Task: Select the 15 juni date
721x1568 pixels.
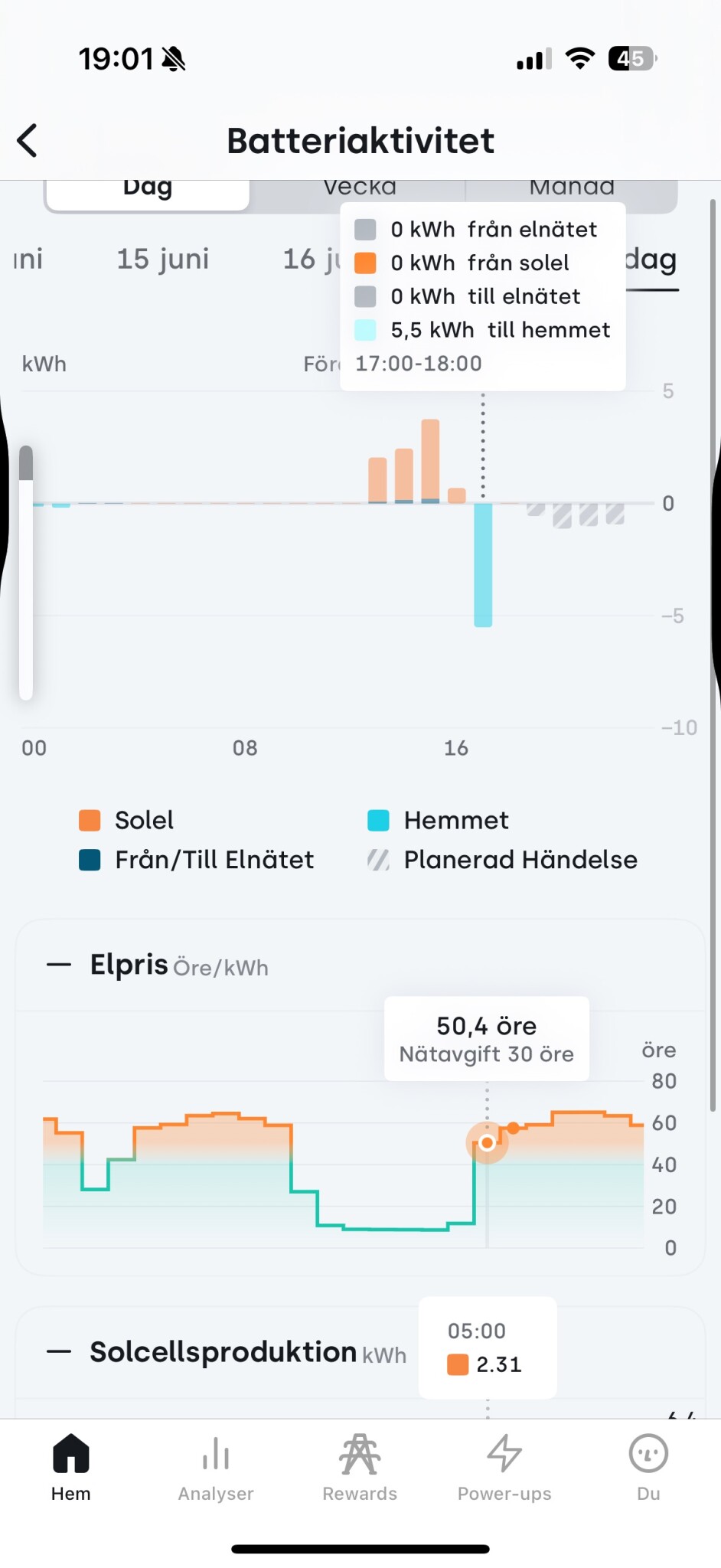Action: click(x=162, y=259)
